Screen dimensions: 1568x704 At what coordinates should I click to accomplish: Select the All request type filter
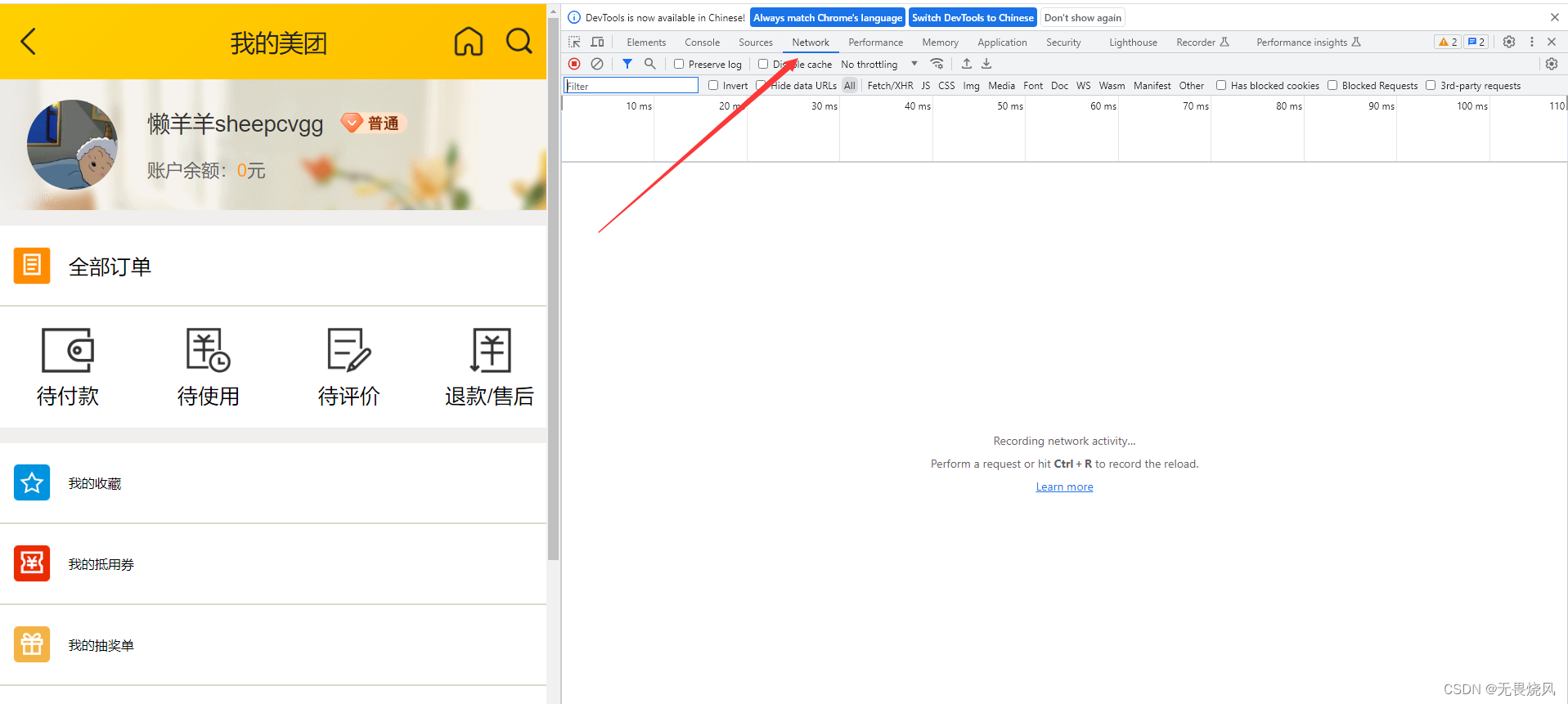850,85
